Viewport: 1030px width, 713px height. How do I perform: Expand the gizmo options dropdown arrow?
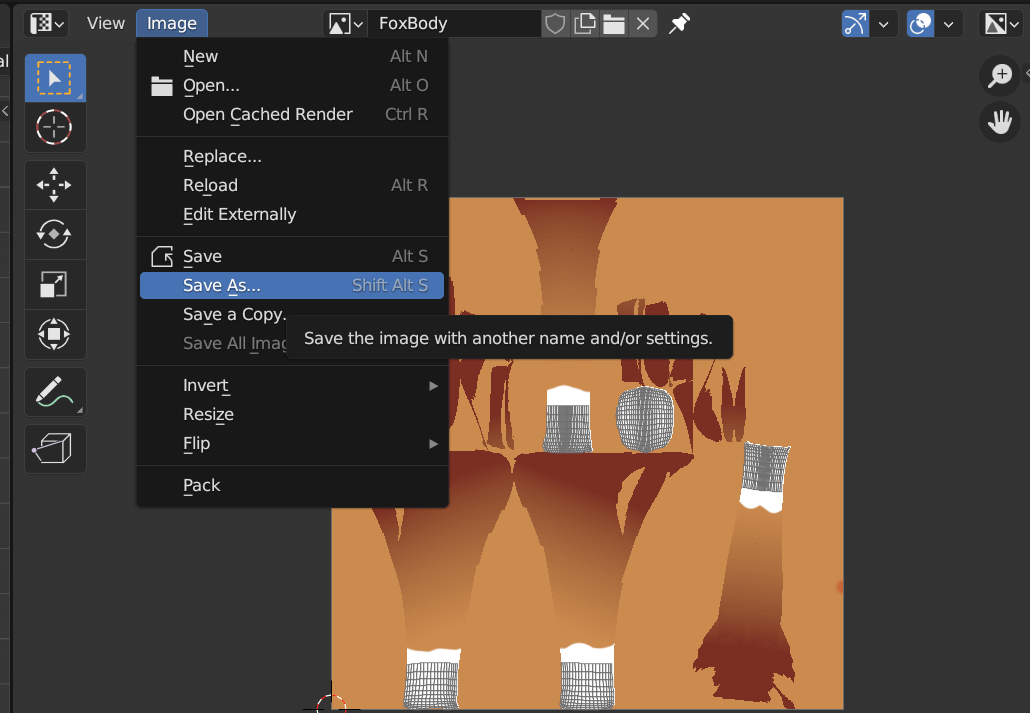pyautogui.click(x=884, y=24)
